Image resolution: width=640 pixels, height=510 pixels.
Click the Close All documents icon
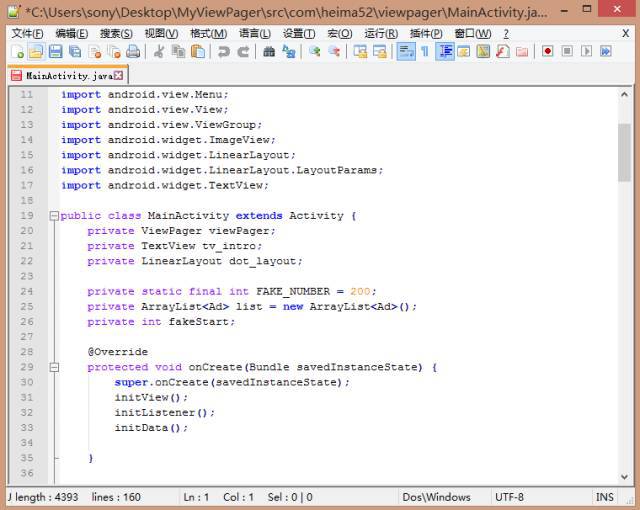(114, 52)
